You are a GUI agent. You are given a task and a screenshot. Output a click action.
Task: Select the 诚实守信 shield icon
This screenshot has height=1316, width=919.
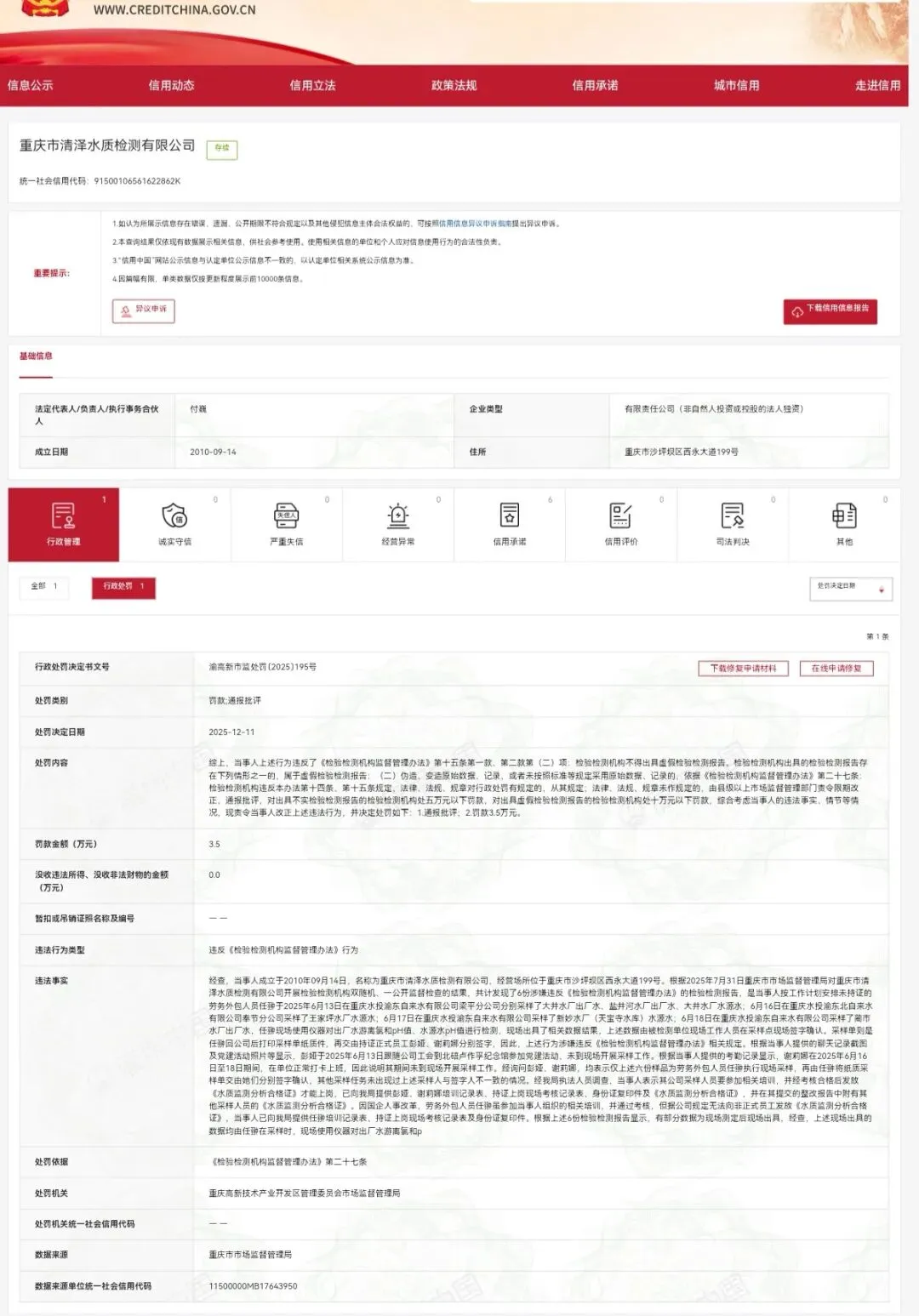coord(174,516)
